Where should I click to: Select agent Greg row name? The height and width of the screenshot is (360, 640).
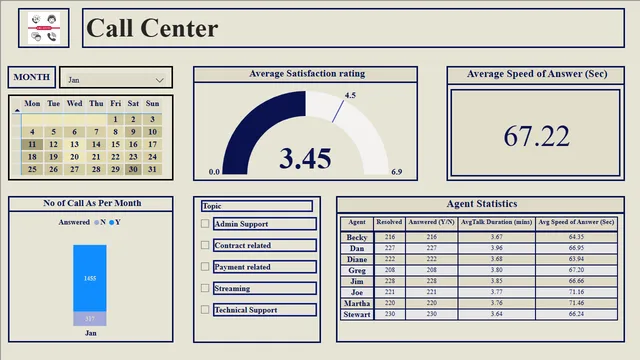click(357, 270)
